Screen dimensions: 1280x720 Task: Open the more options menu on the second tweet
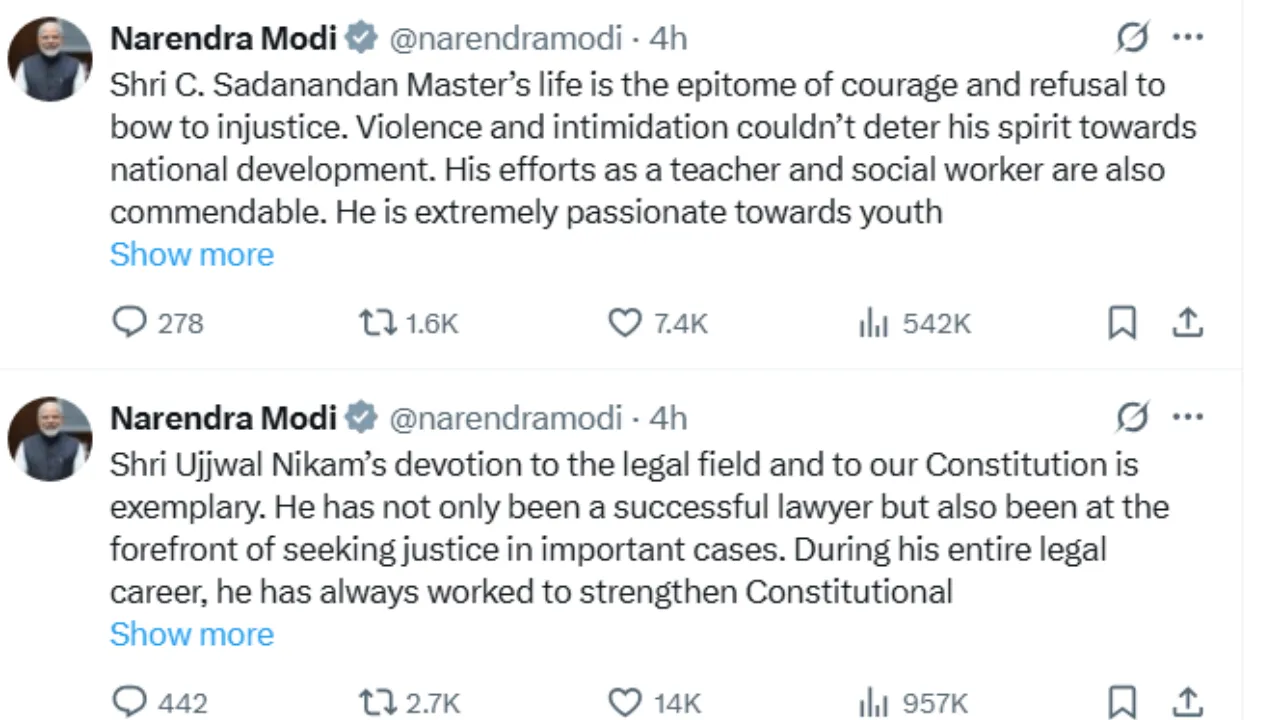tap(1188, 417)
